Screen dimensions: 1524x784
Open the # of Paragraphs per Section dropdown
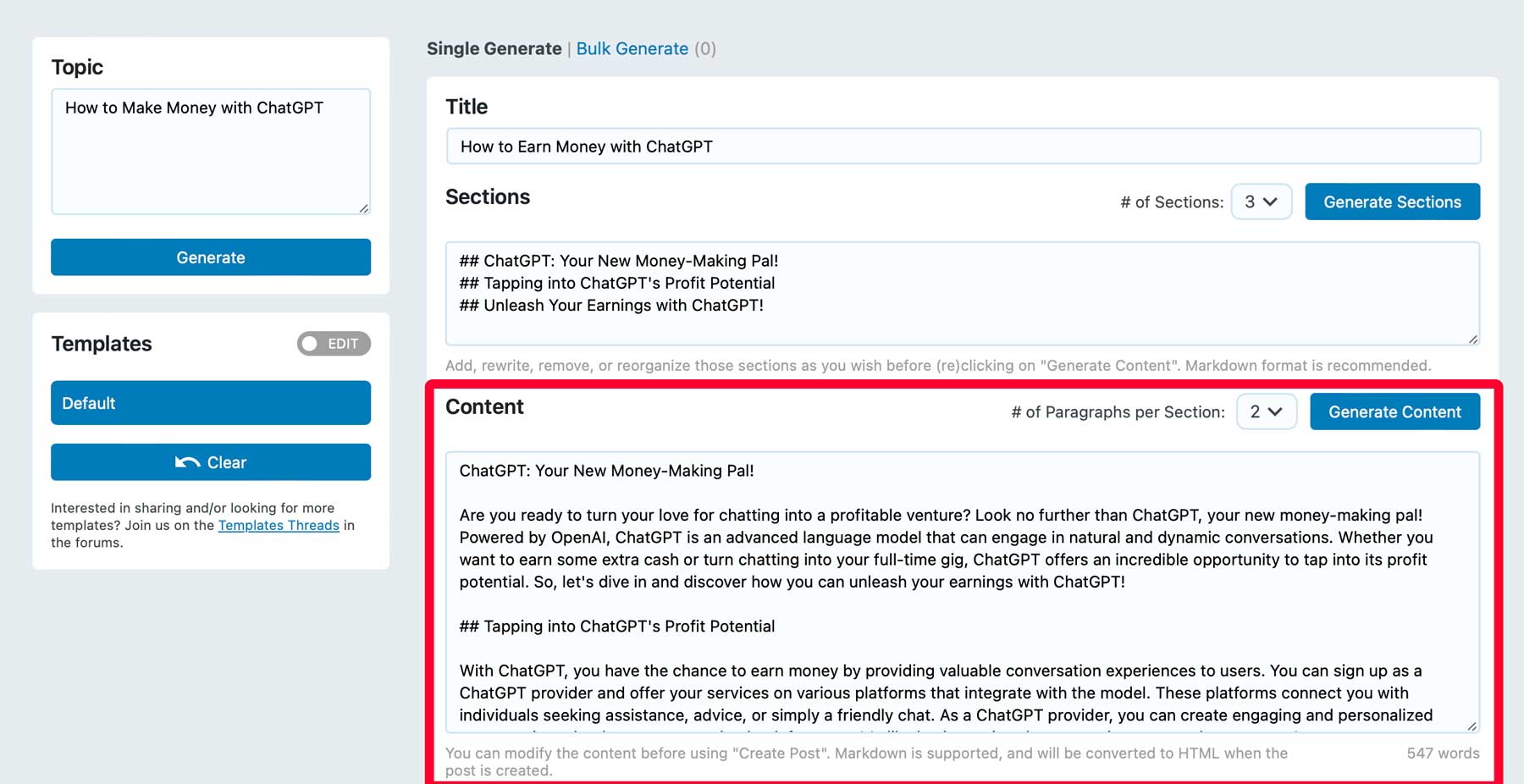1266,411
